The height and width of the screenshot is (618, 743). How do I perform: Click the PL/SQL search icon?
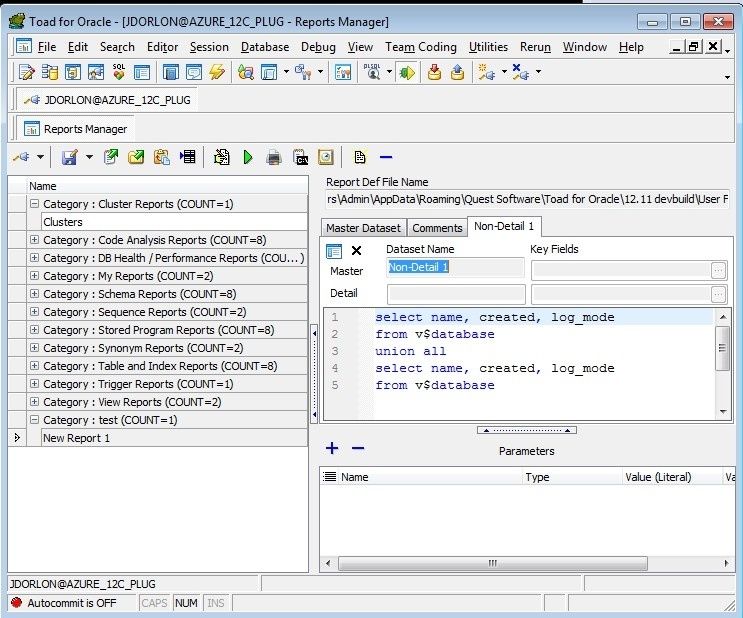click(372, 72)
